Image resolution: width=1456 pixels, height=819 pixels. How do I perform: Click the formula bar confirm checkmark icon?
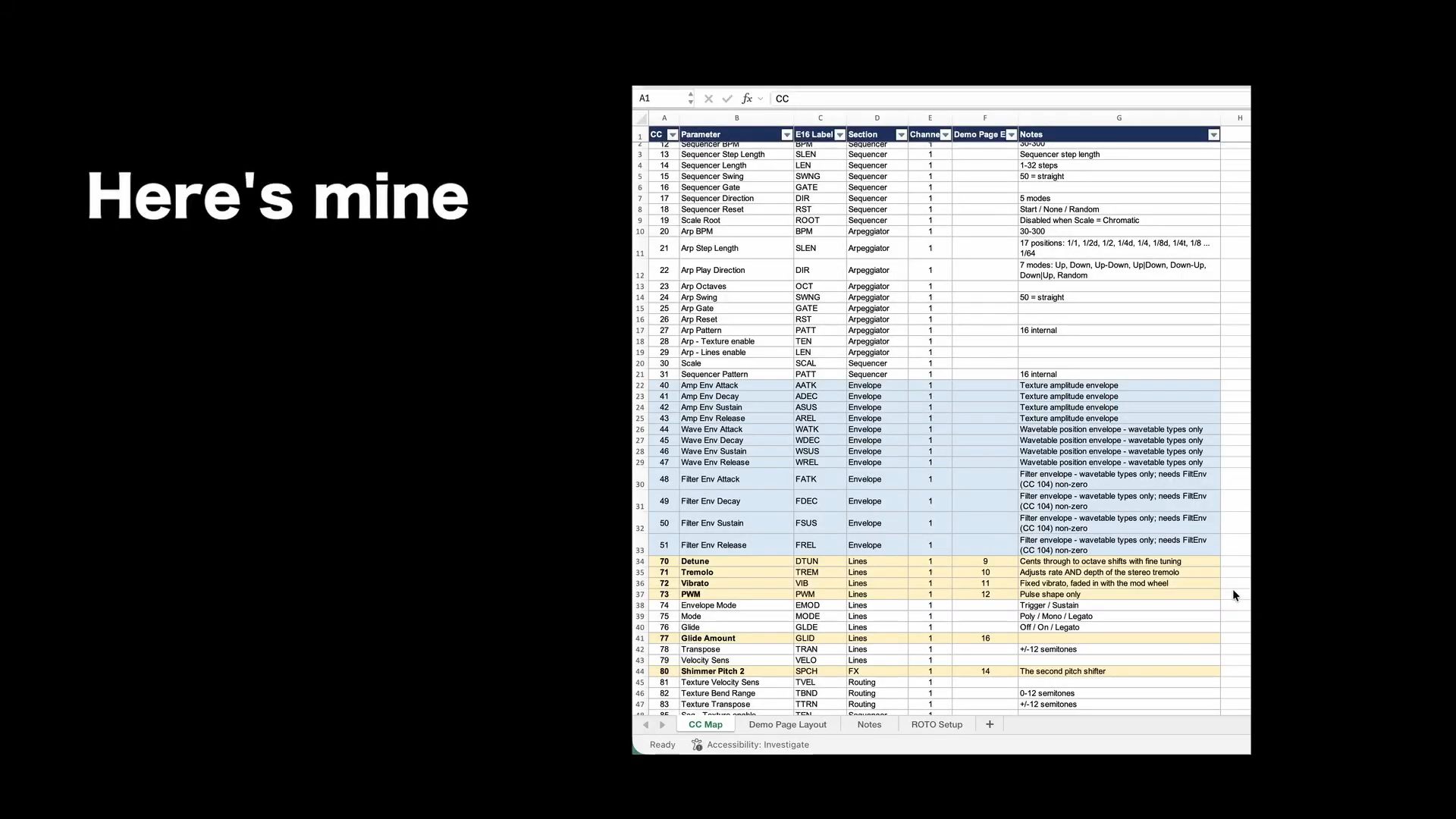(727, 99)
